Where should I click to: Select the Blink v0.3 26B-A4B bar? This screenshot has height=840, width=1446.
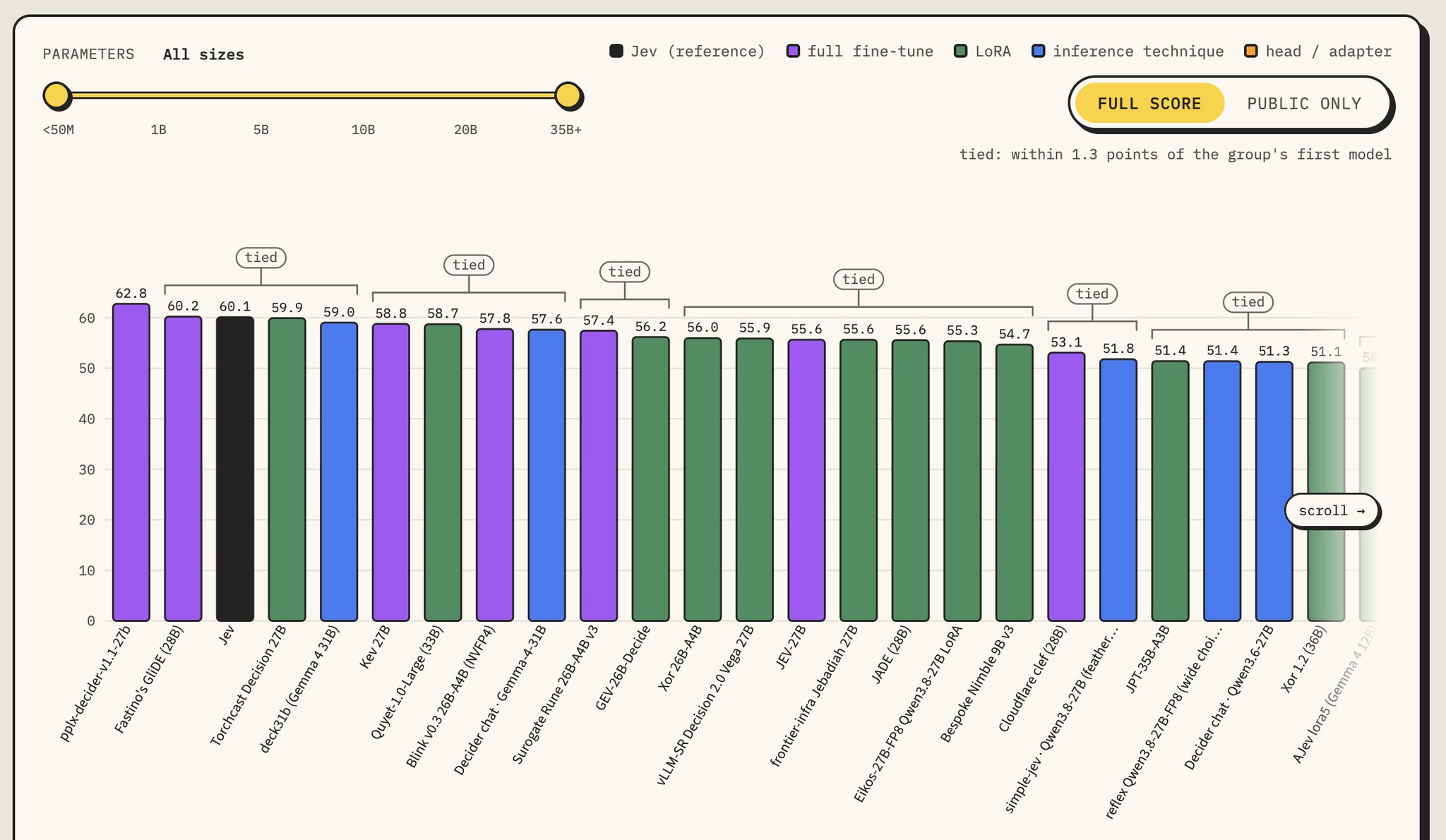pos(495,475)
